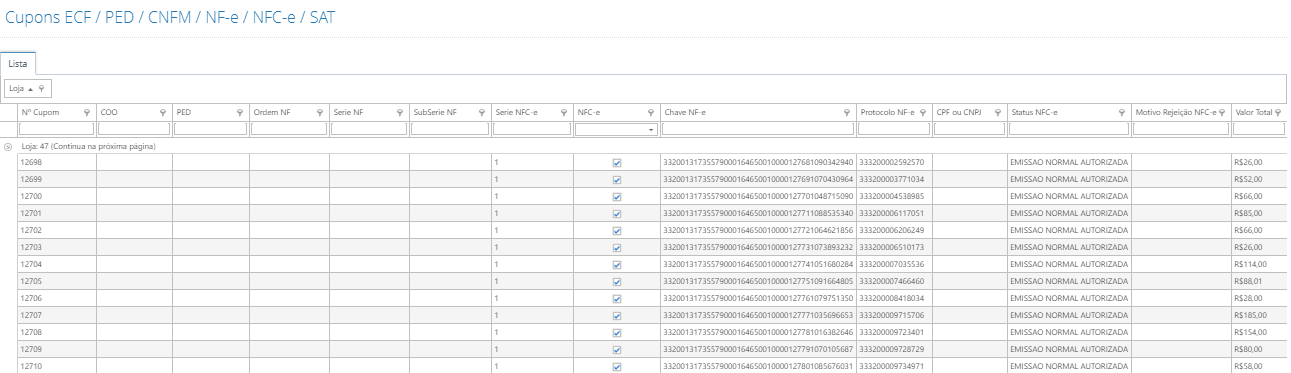
Task: Toggle NFC-e checkbox for cupom 12704
Action: click(x=616, y=265)
